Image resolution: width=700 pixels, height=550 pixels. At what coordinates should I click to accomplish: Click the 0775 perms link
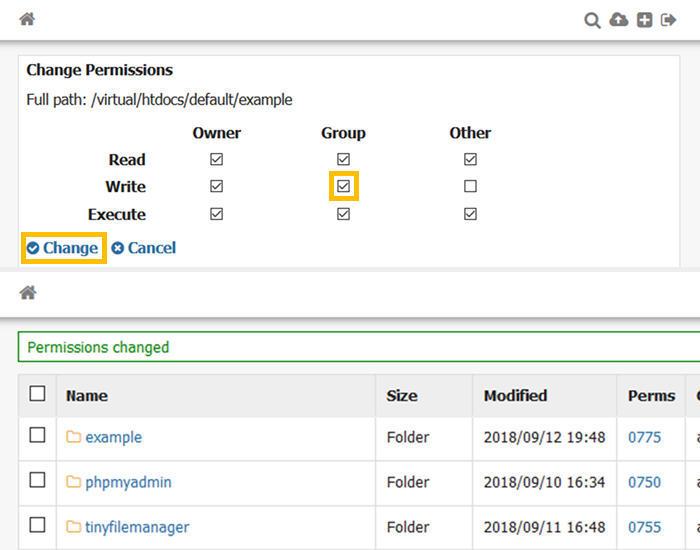coord(644,437)
